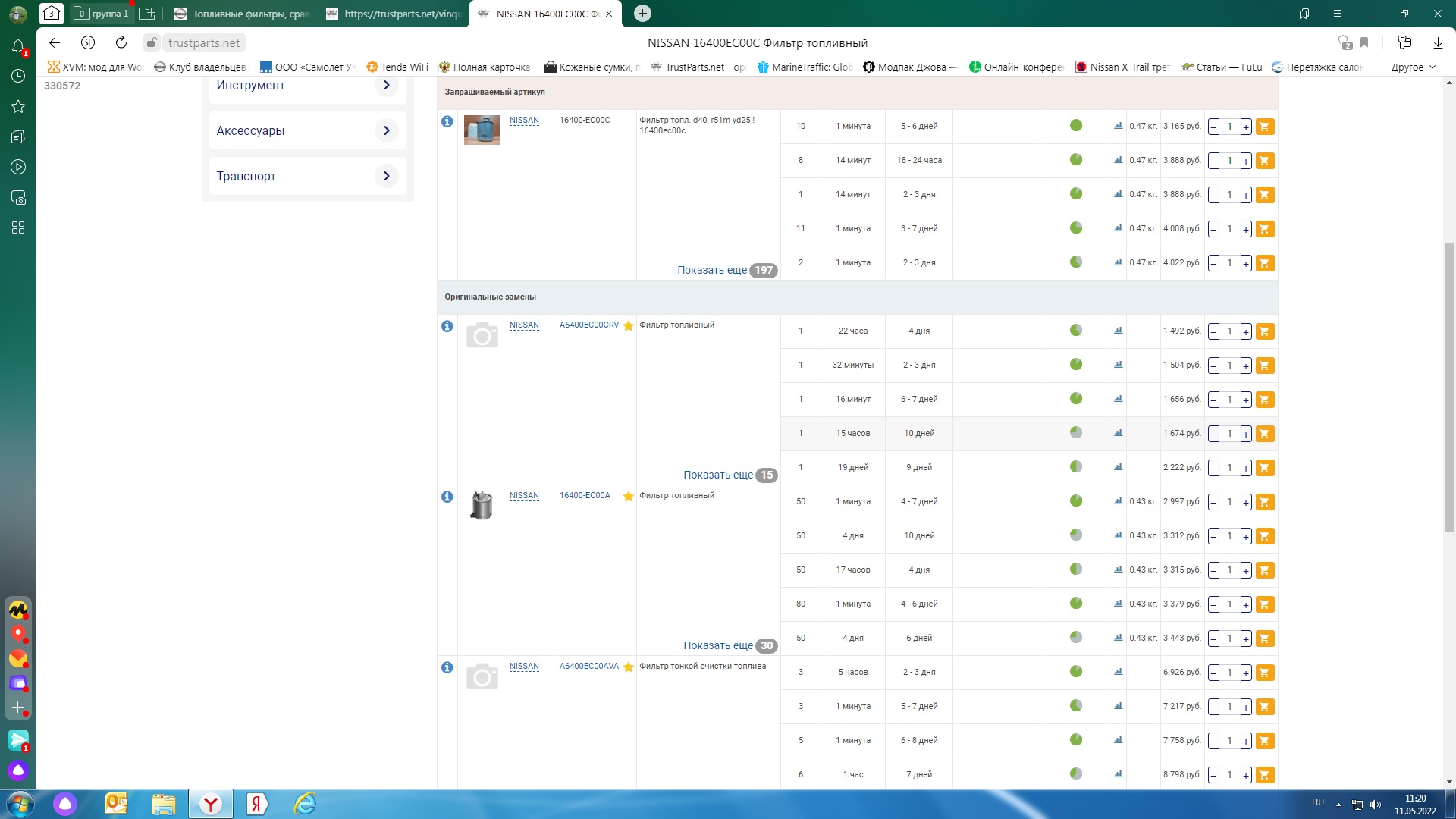Open the Другое bookmarks dropdown
Image resolution: width=1456 pixels, height=819 pixels.
pyautogui.click(x=1414, y=67)
